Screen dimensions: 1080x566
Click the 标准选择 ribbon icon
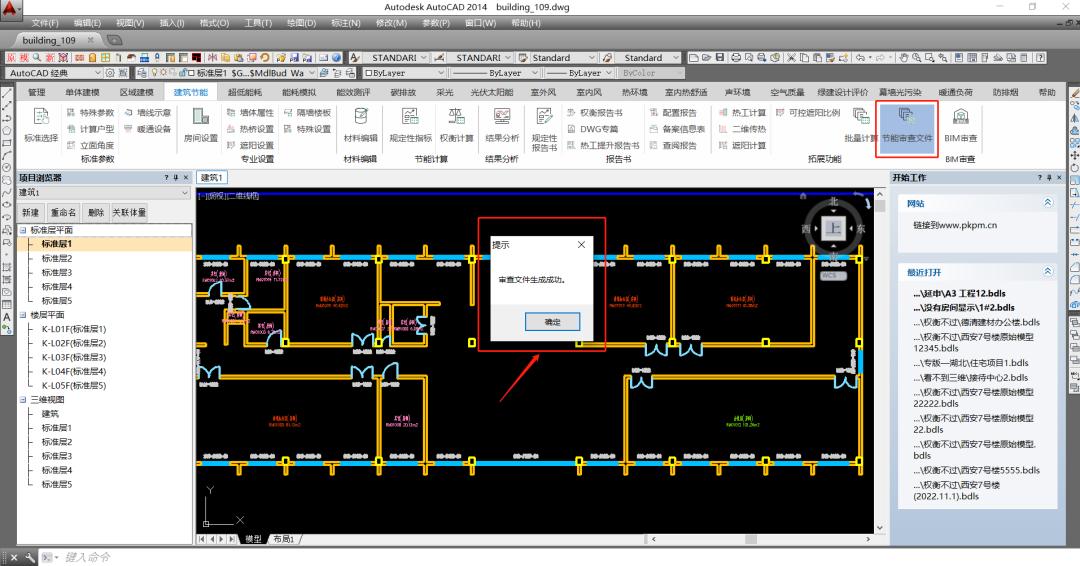[41, 123]
